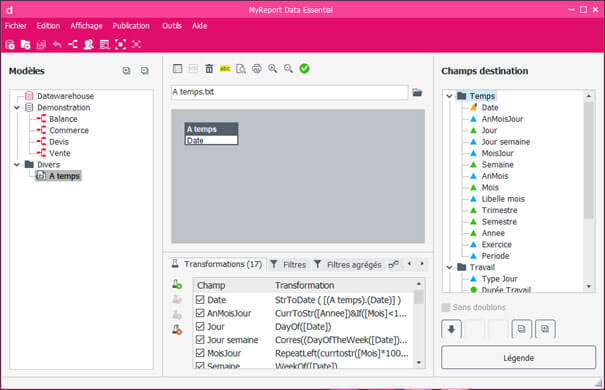Select the Devis model
The width and height of the screenshot is (605, 390).
coord(59,142)
